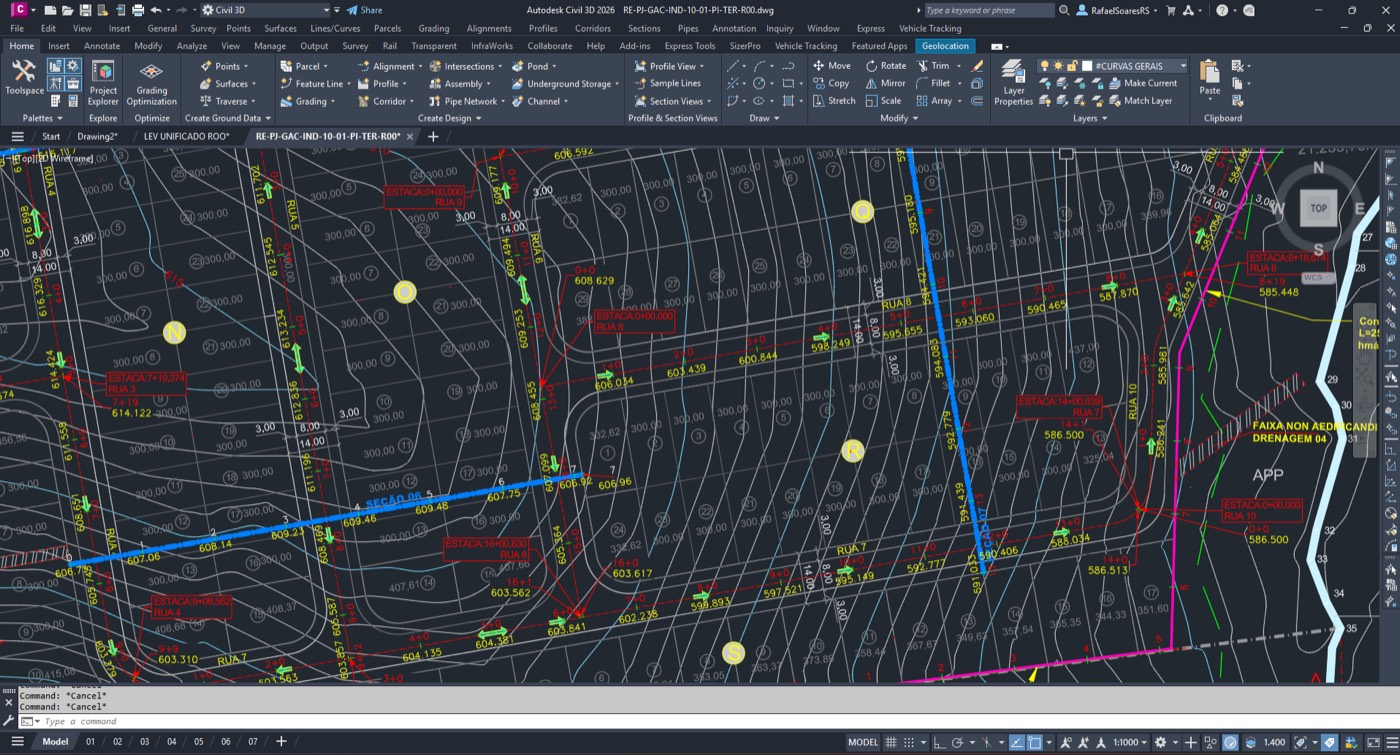The image size is (1400, 755).
Task: Open the Corridors menu
Action: 593,28
